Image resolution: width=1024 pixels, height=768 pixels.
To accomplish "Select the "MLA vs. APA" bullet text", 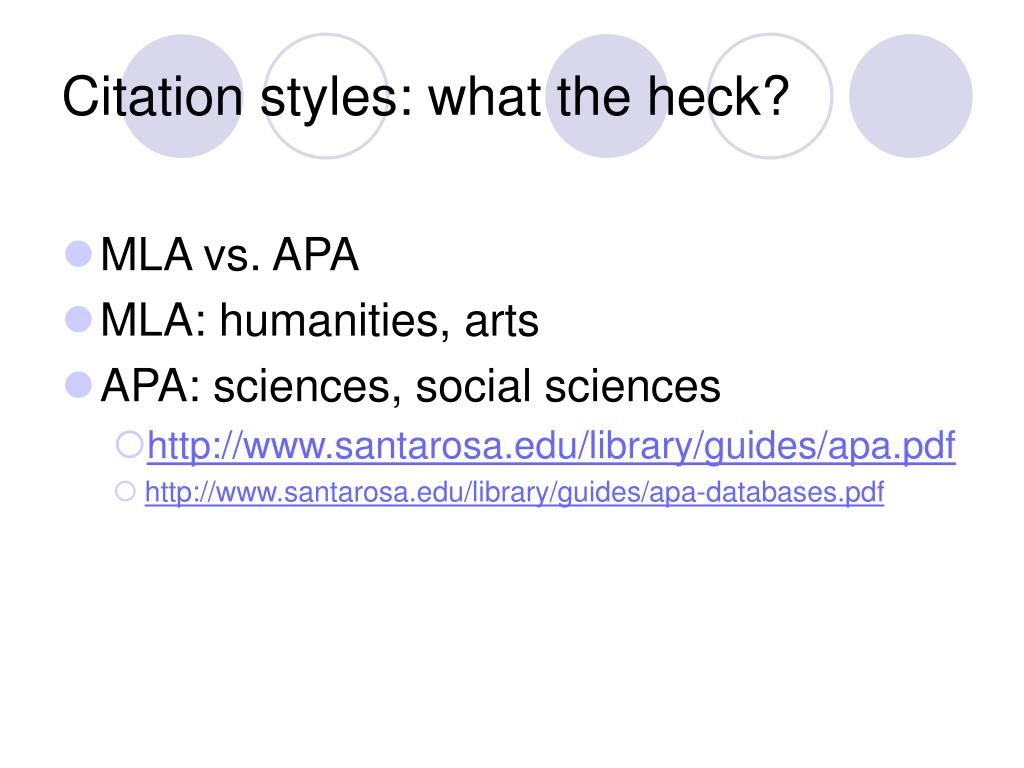I will tap(230, 254).
